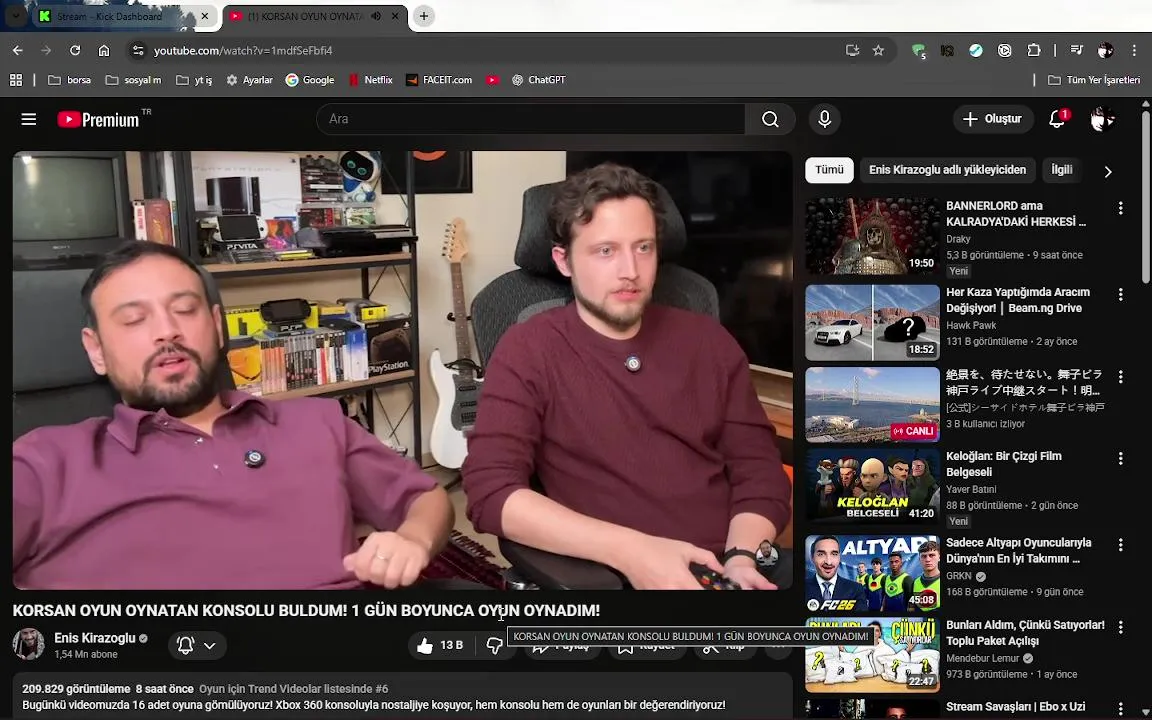The width and height of the screenshot is (1152, 720).
Task: Open options for Beam.ng Drive video
Action: [1120, 295]
